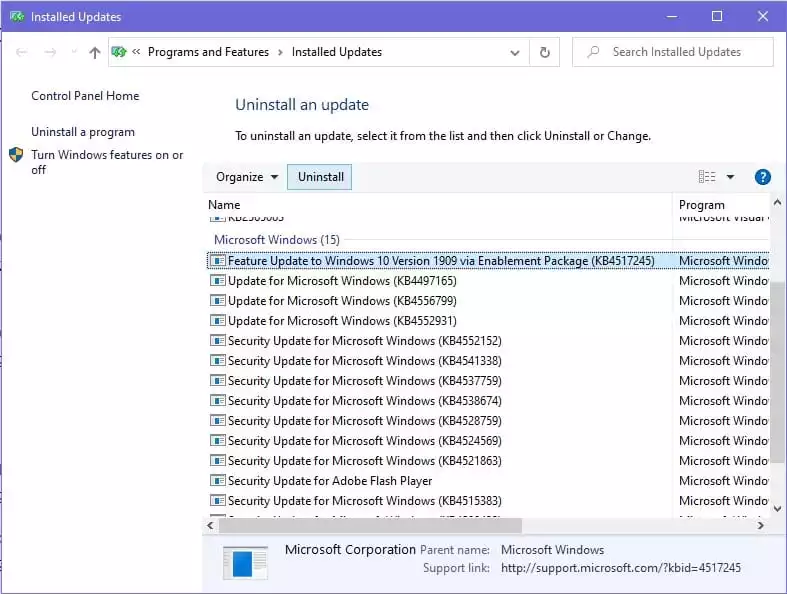Click the Uninstall toolbar button
The width and height of the screenshot is (787, 594).
coord(320,177)
